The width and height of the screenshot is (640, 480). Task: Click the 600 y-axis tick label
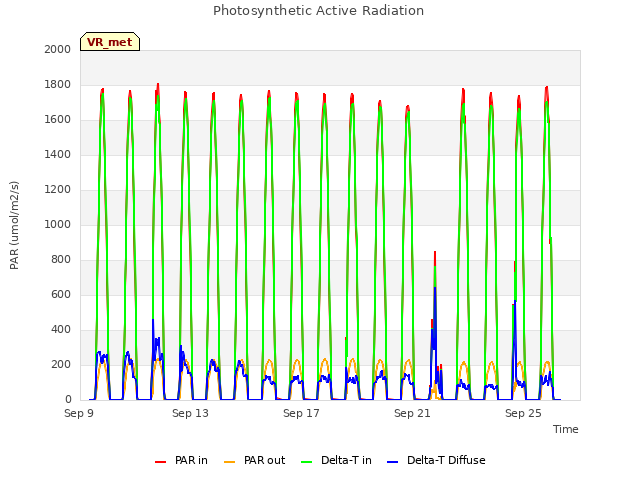61,295
